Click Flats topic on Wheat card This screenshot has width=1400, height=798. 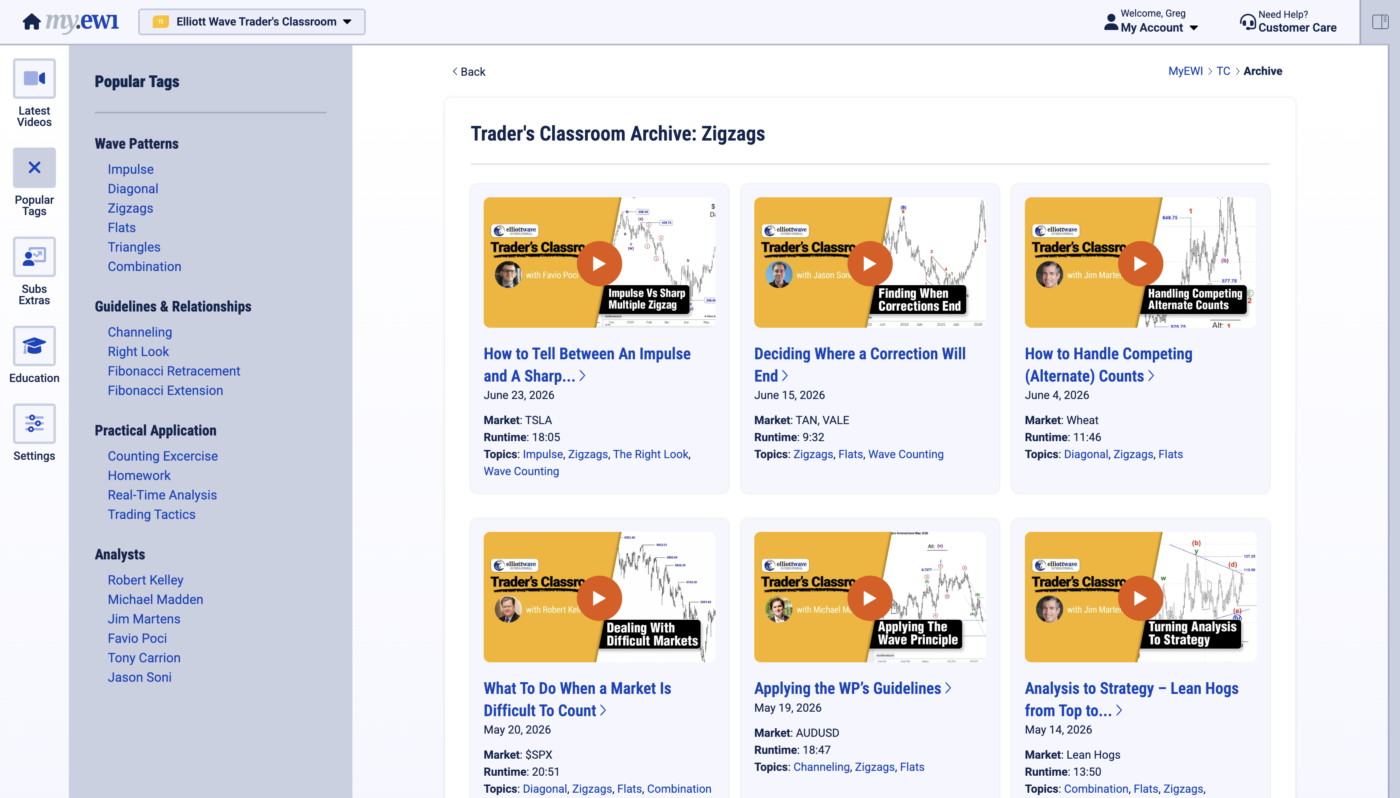(1170, 454)
